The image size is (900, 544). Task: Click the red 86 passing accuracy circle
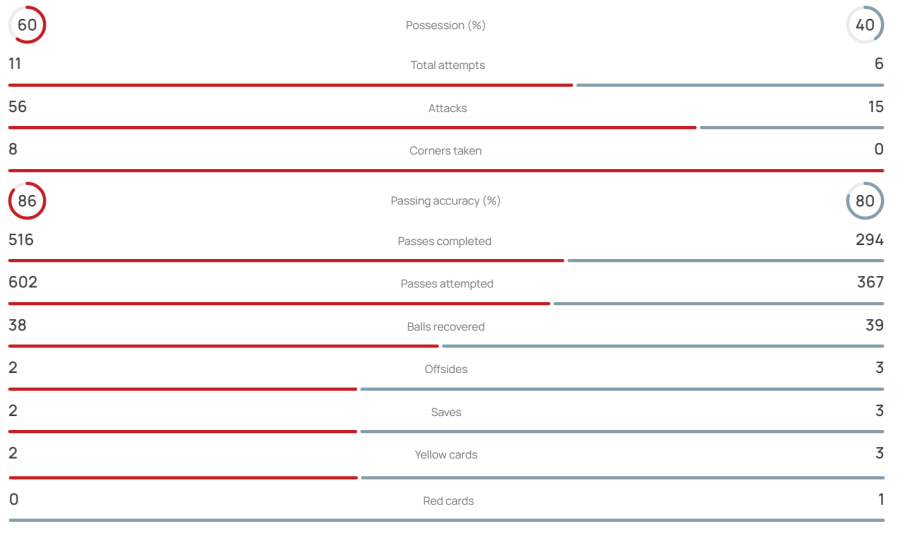[x=27, y=201]
